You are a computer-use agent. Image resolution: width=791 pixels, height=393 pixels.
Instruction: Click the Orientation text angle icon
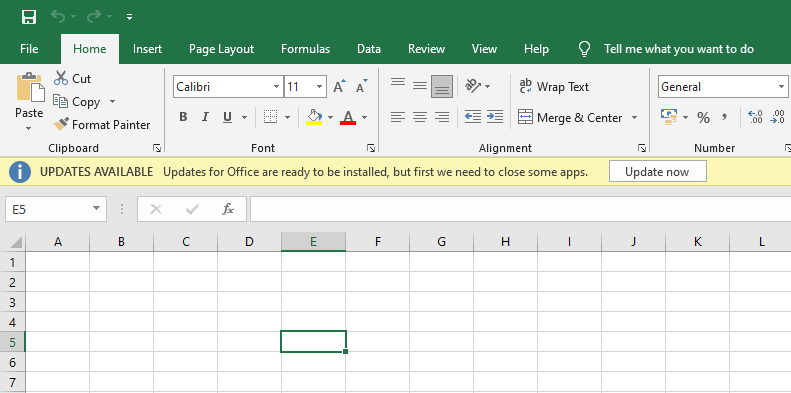[473, 86]
